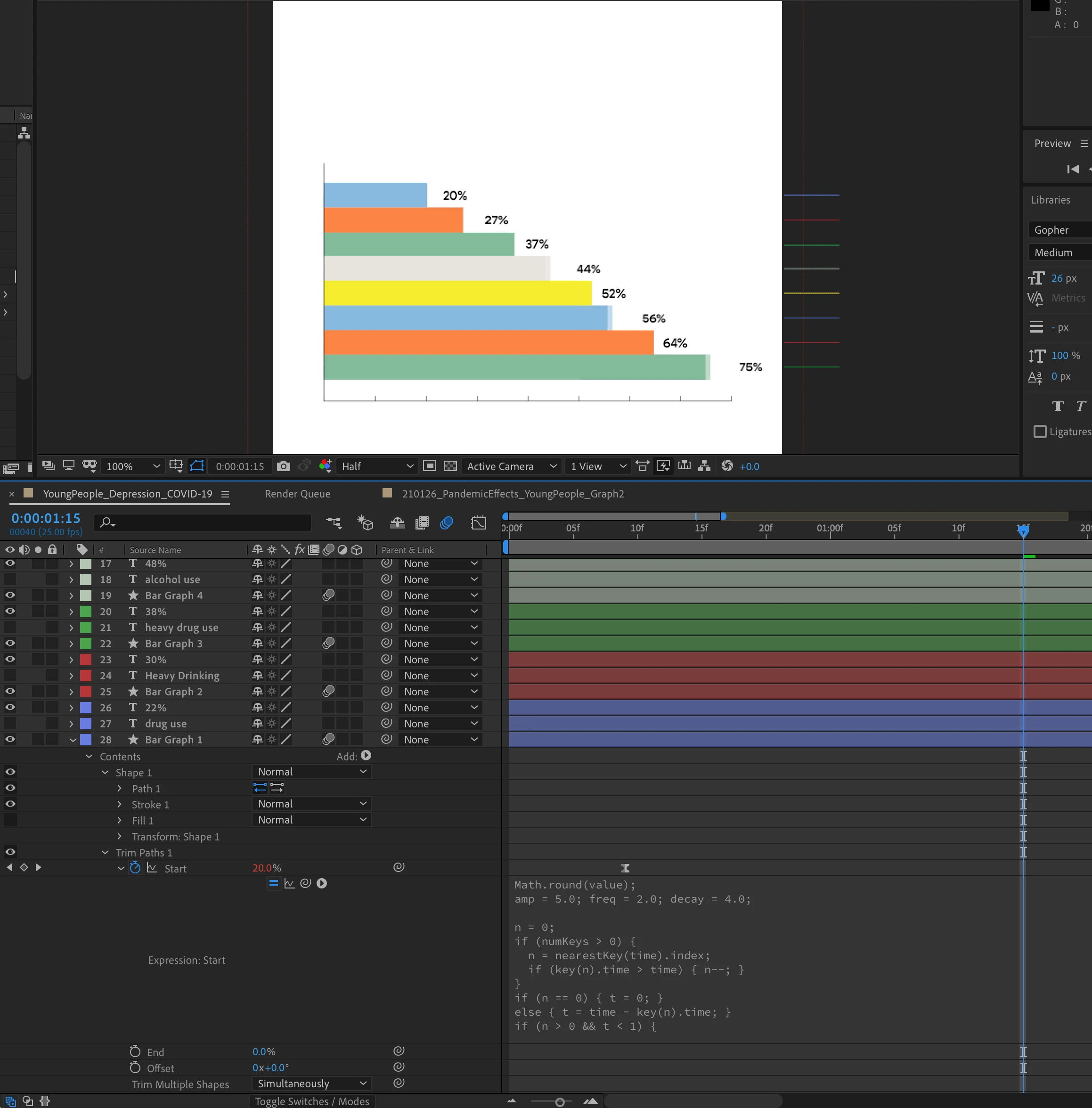
Task: Switch to the Render Queue tab
Action: (x=297, y=494)
